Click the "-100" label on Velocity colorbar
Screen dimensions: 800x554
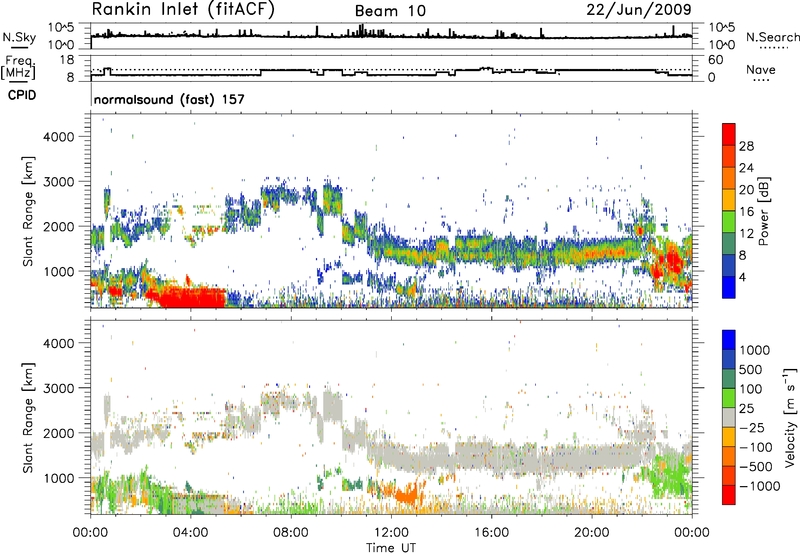click(x=754, y=447)
